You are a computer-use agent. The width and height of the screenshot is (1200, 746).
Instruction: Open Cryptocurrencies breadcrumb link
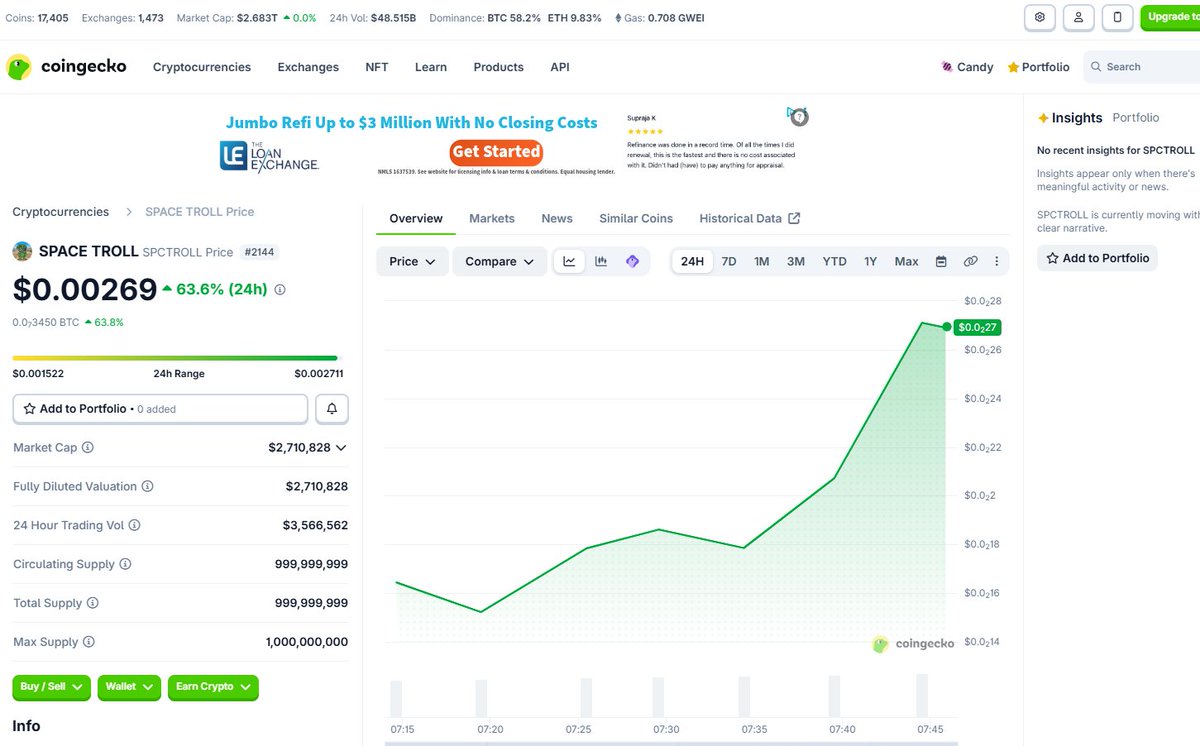[61, 212]
